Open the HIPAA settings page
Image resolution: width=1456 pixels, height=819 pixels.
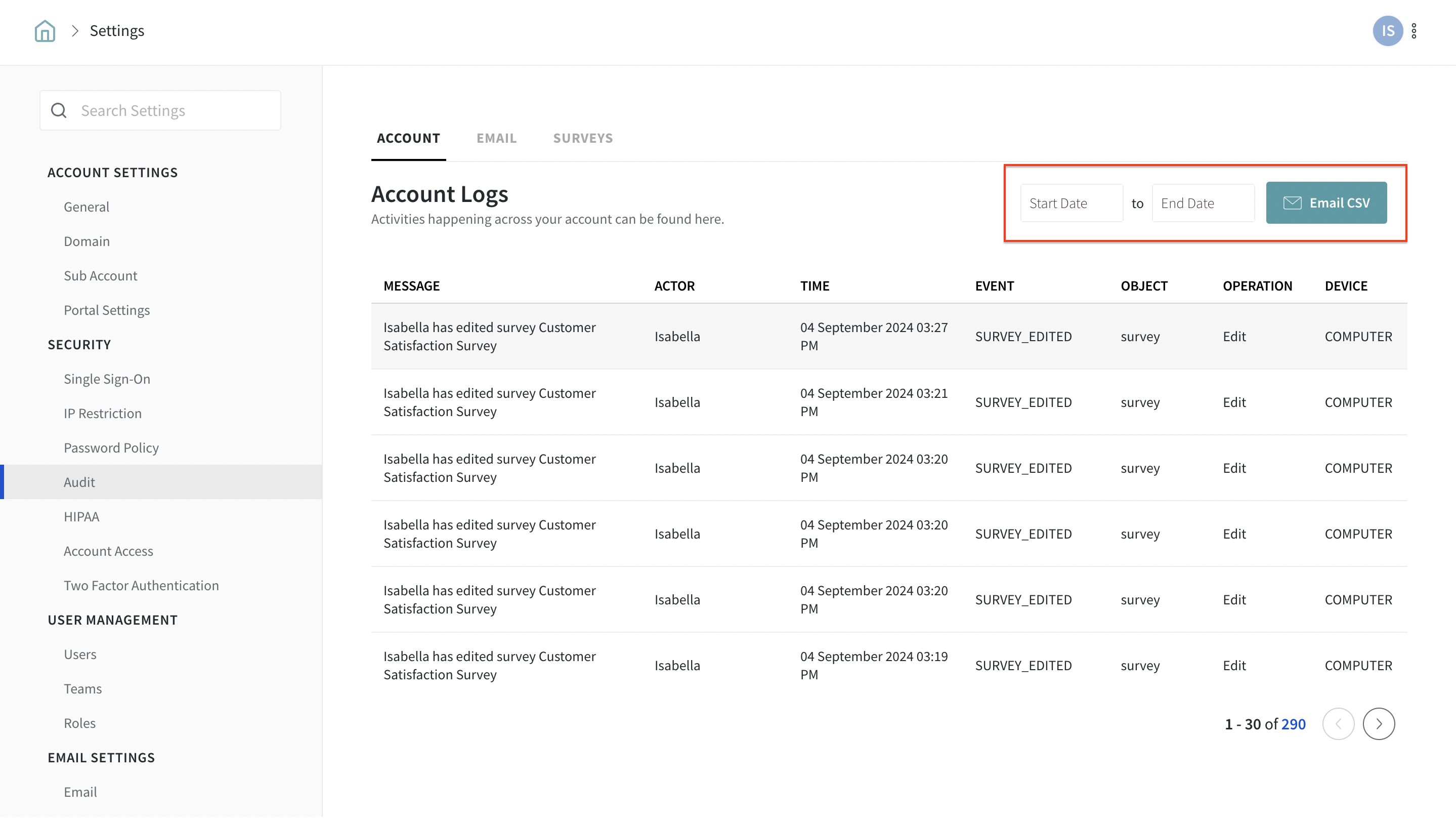coord(81,516)
